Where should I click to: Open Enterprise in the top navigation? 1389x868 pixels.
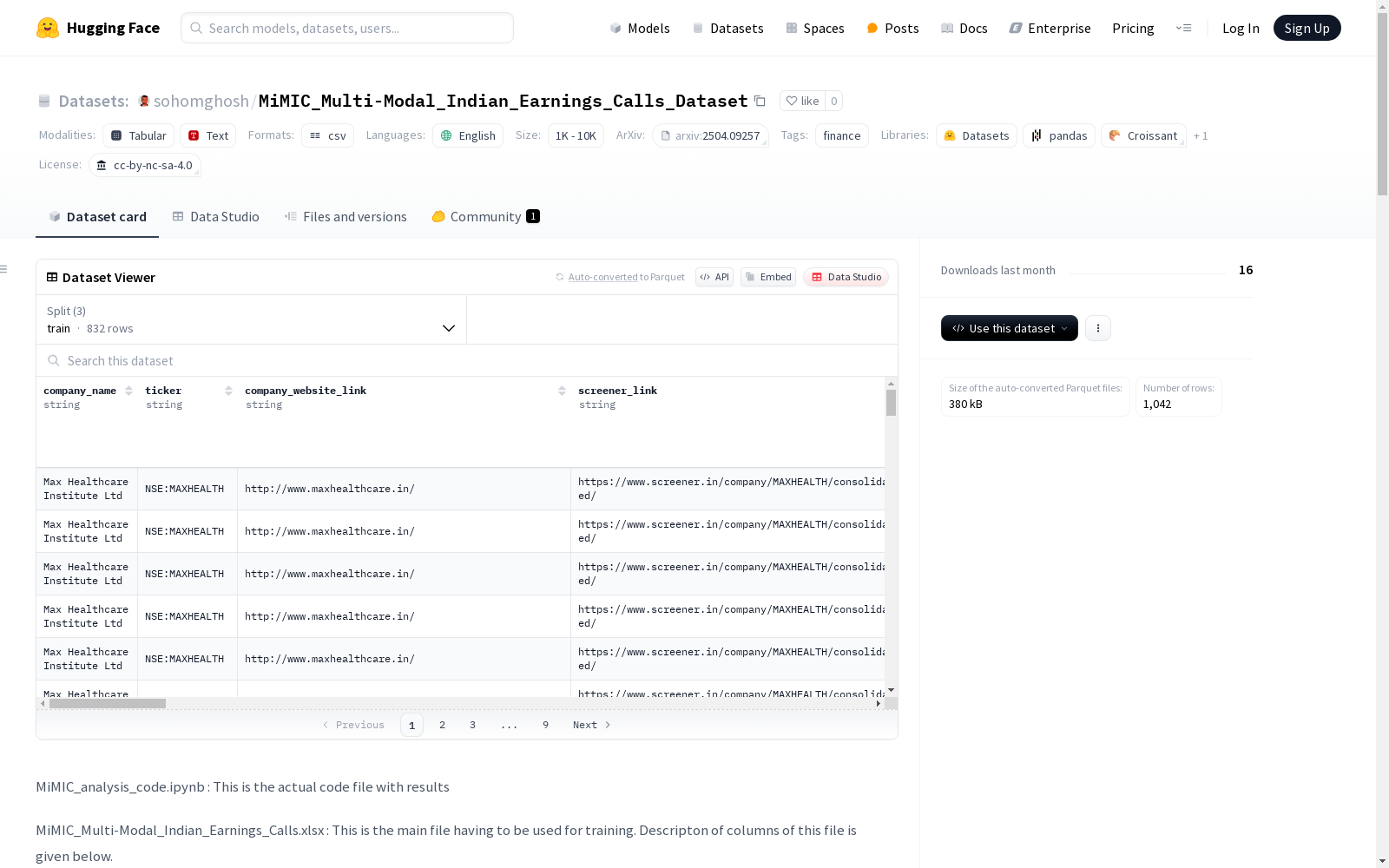pos(1050,28)
